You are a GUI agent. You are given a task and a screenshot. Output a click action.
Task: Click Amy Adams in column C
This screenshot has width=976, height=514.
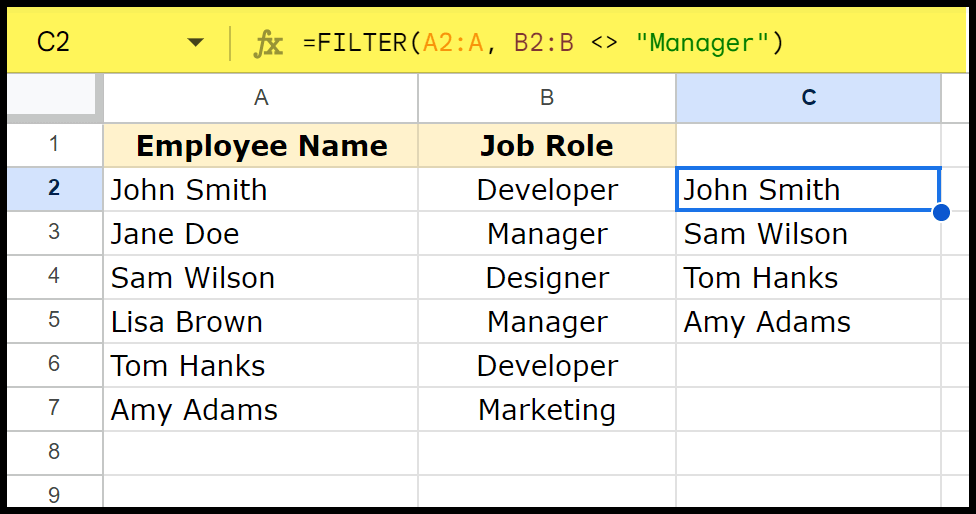pos(808,321)
